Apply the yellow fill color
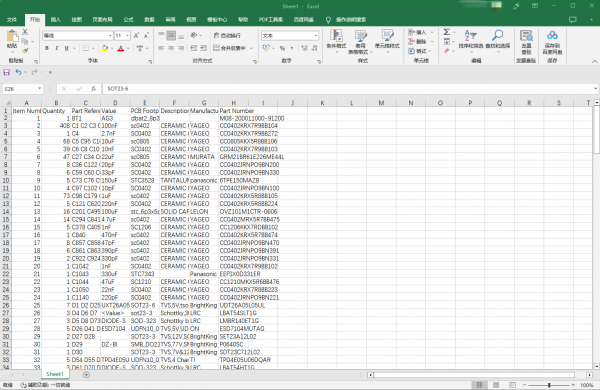This screenshot has width=600, height=390. [104, 48]
